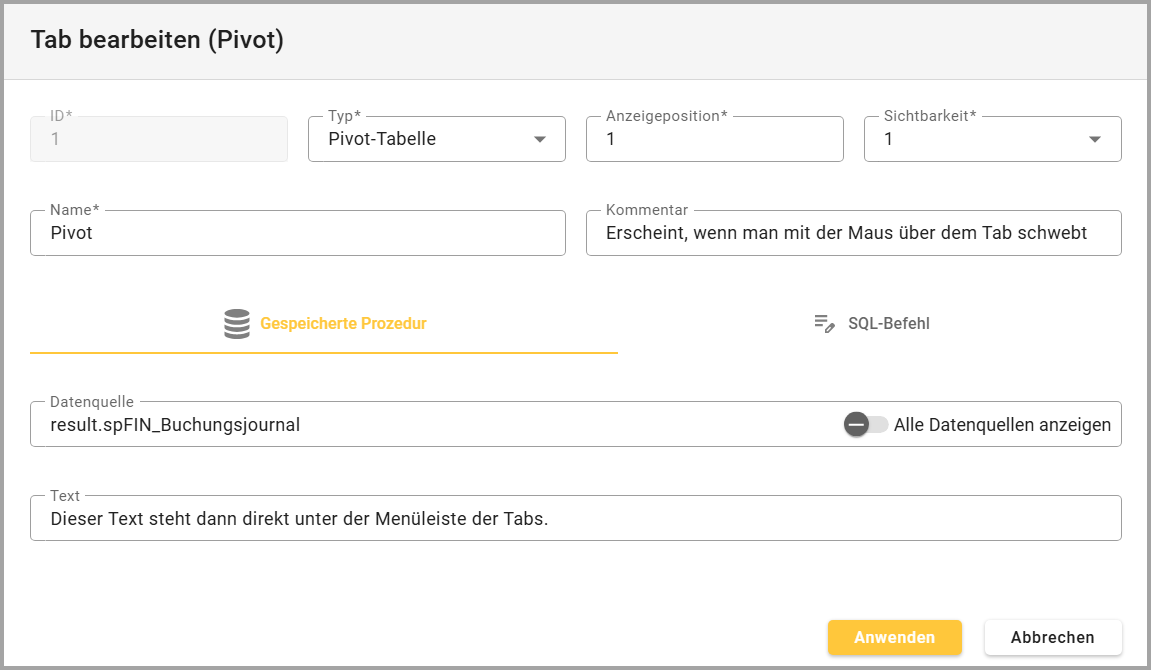Click the Text field below Datenquelle
This screenshot has width=1151, height=670.
(575, 519)
